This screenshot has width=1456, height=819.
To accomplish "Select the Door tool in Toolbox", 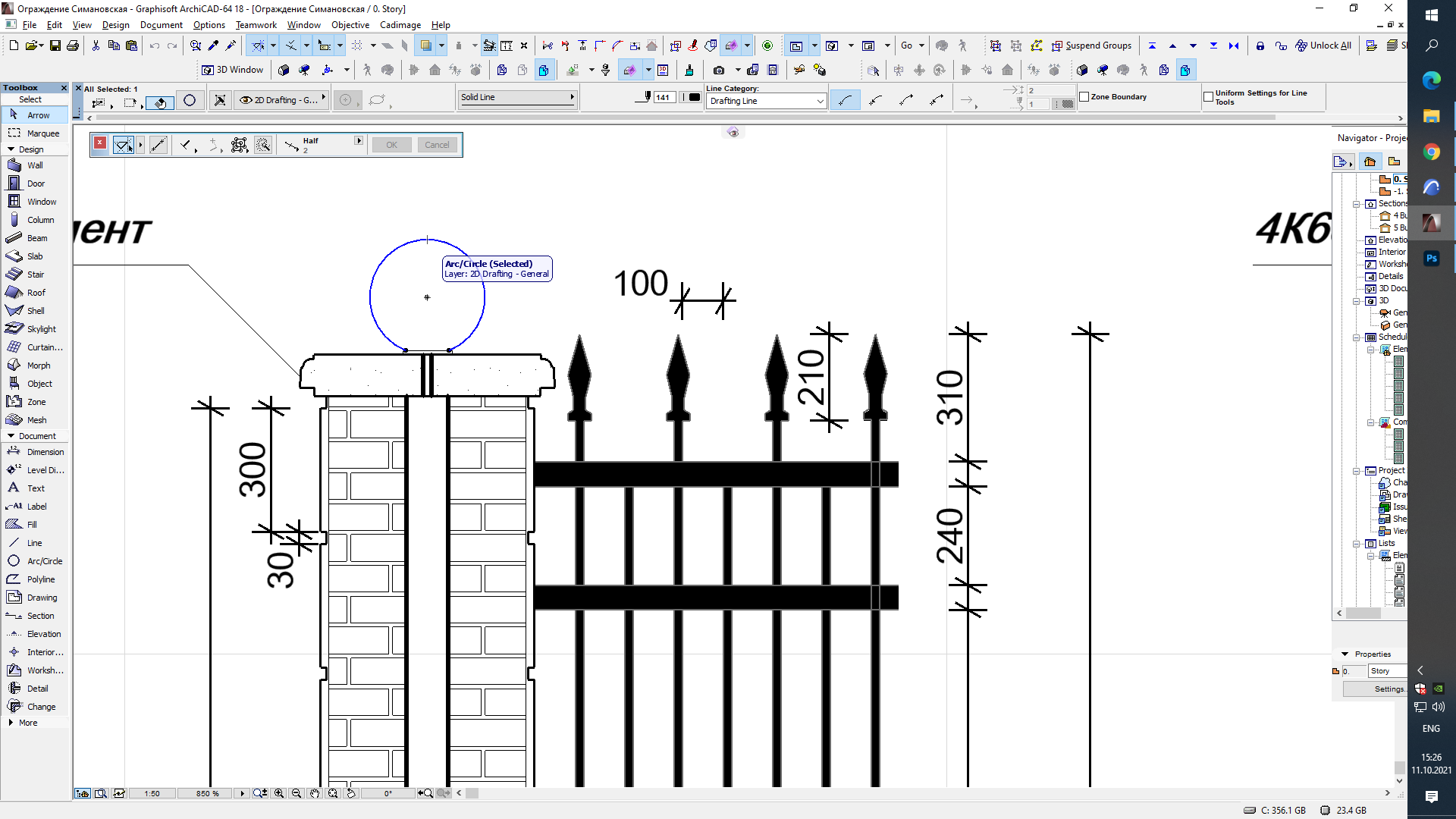I will tap(35, 184).
